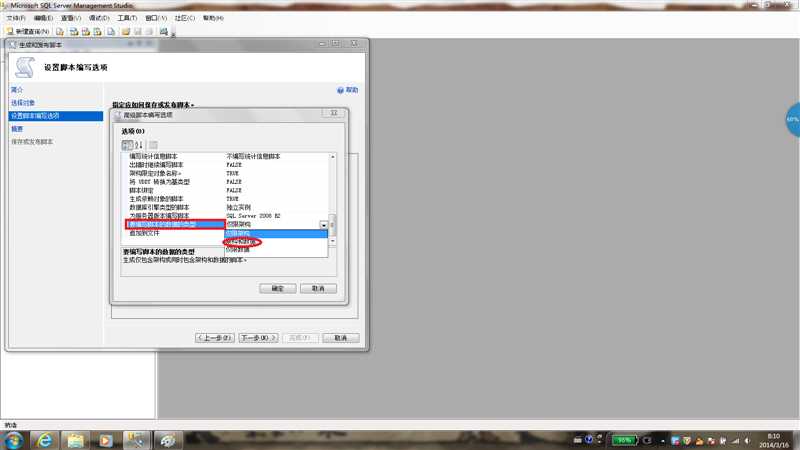Open Internet Explorer from taskbar
The image size is (800, 450).
(44, 440)
